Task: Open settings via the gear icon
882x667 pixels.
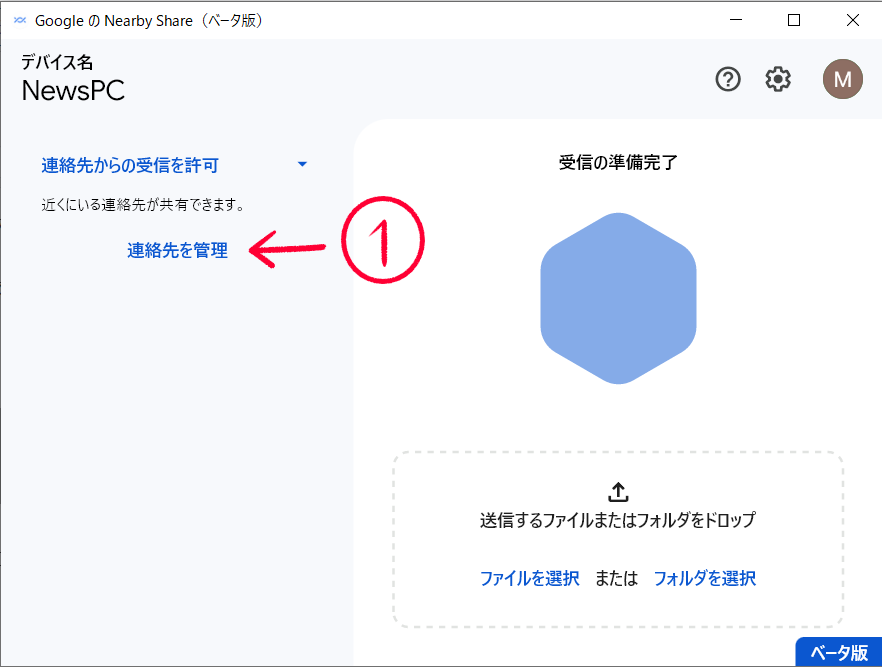Action: click(778, 79)
